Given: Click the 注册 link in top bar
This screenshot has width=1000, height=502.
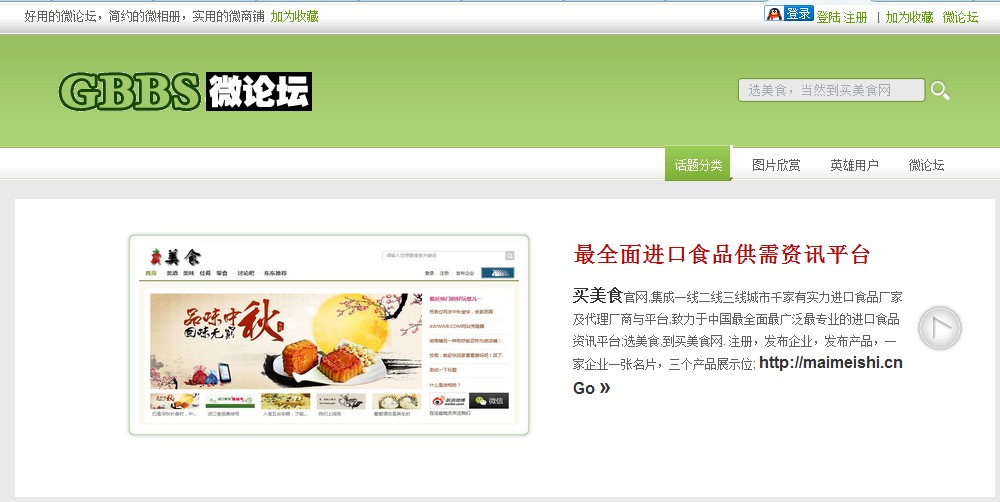Looking at the screenshot, I should pos(855,17).
